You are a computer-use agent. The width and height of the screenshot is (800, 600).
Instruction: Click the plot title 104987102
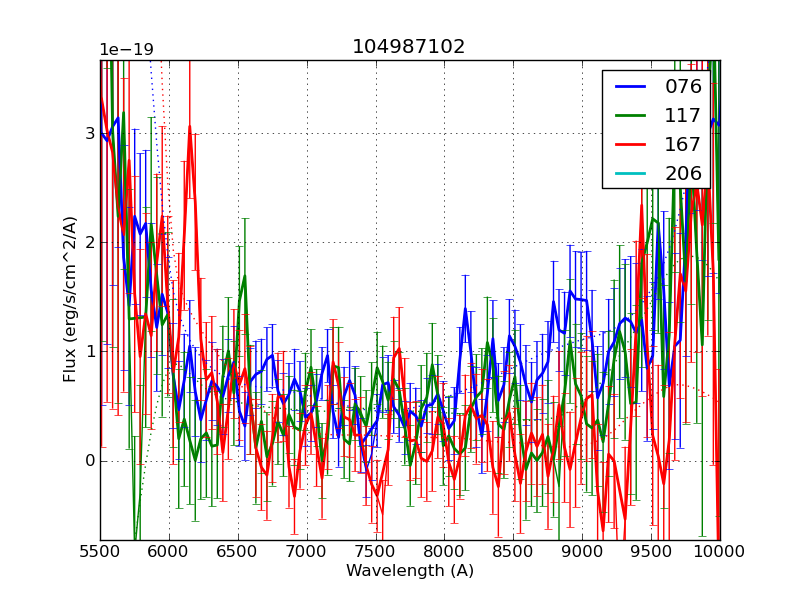pos(409,47)
